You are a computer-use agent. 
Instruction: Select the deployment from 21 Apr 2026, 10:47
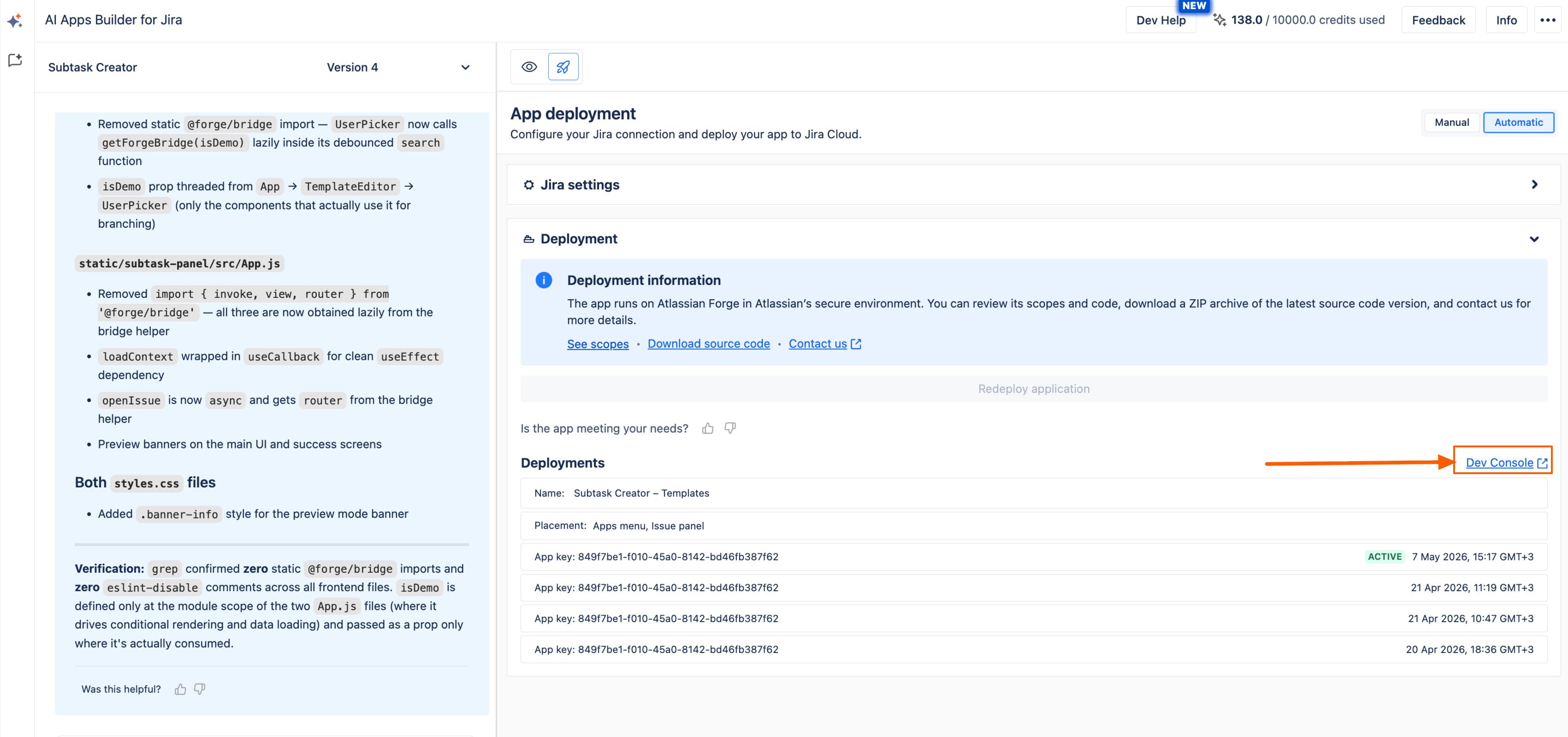pos(1034,618)
